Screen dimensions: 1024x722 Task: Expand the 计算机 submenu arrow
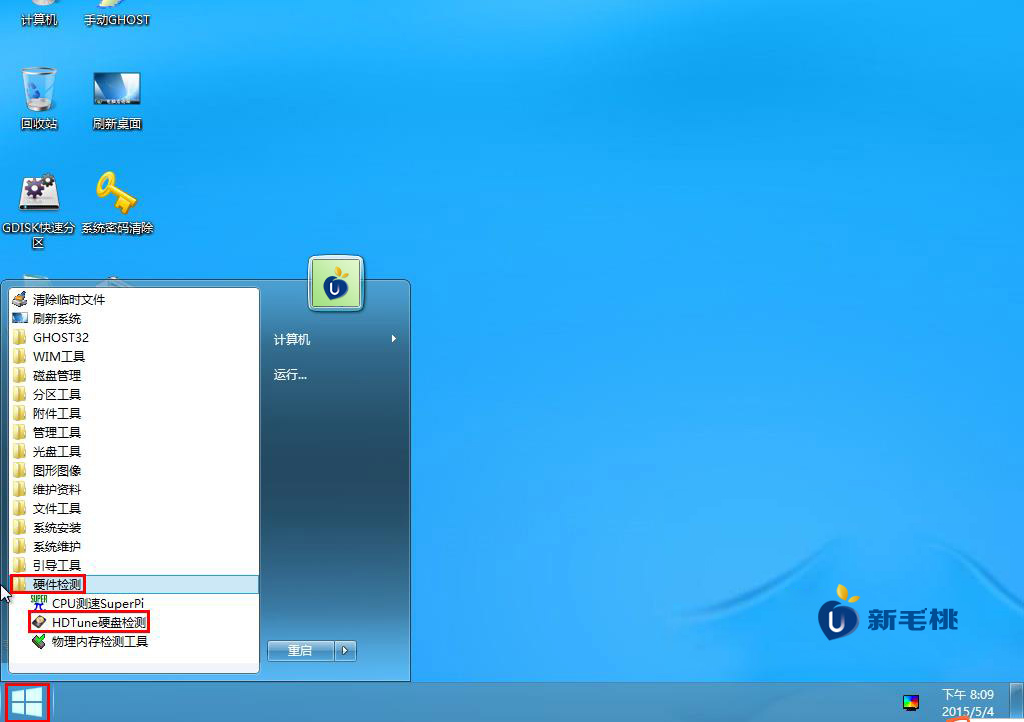coord(394,339)
